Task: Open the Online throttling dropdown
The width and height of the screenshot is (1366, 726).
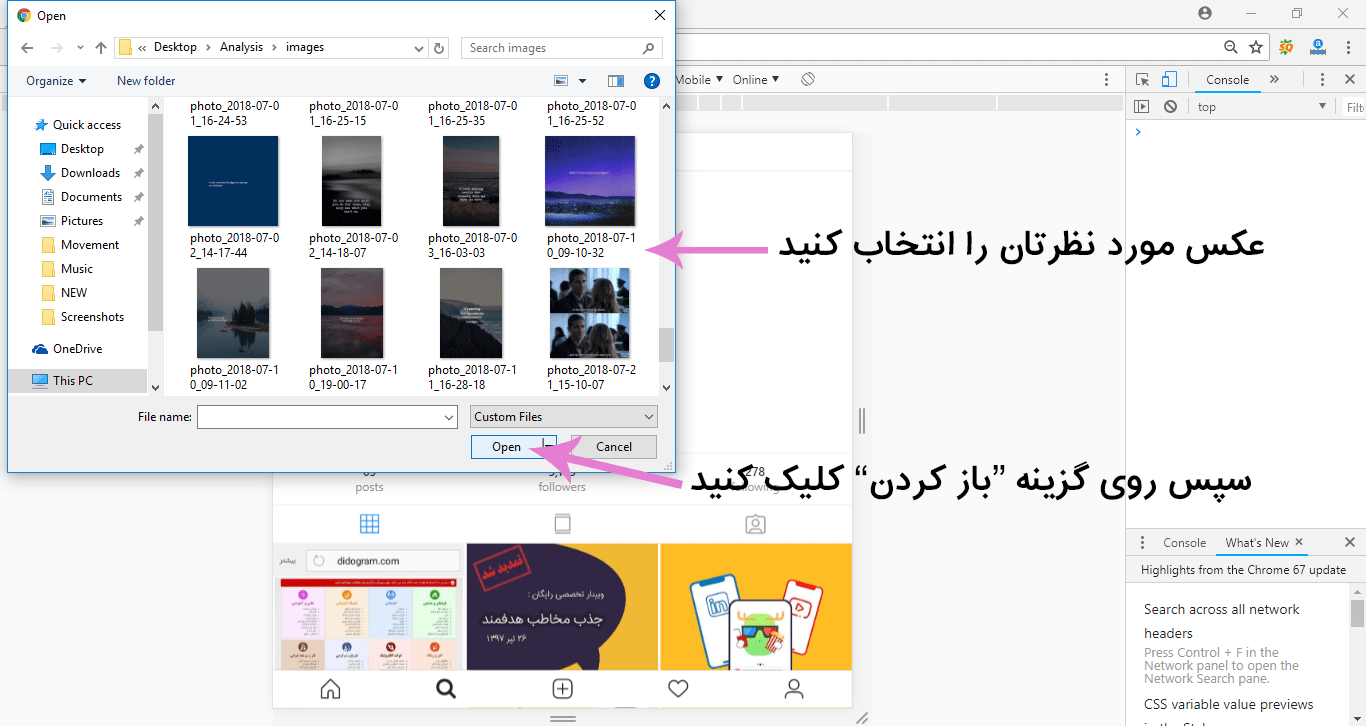Action: coord(755,80)
